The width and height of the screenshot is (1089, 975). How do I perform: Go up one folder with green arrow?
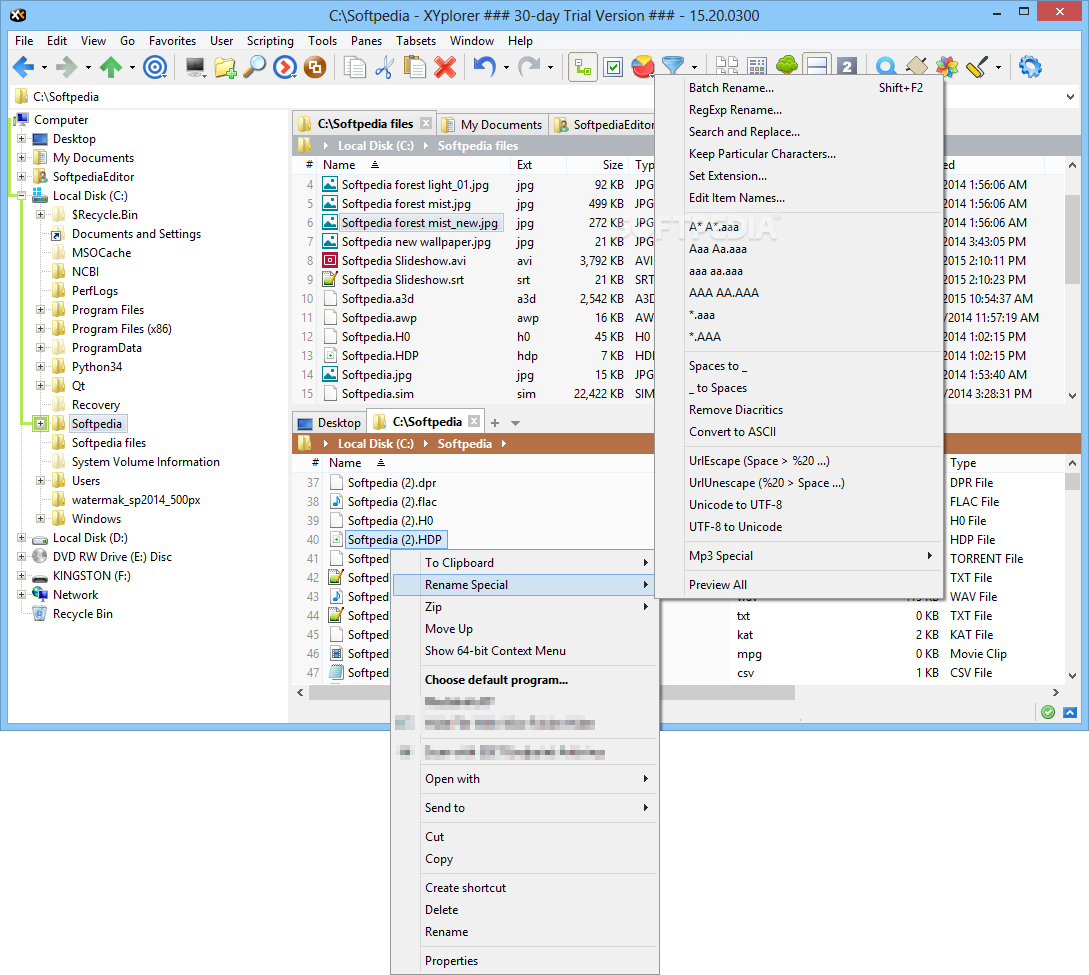pos(111,67)
